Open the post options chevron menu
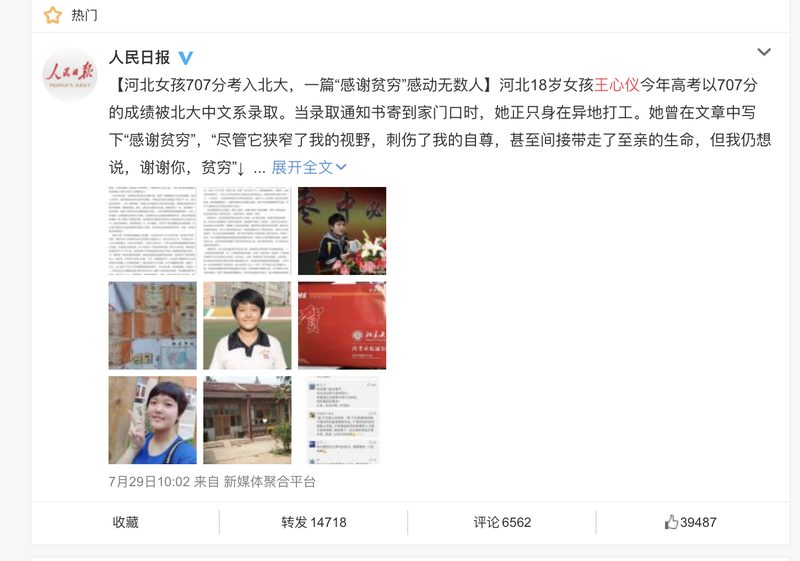 coord(764,52)
